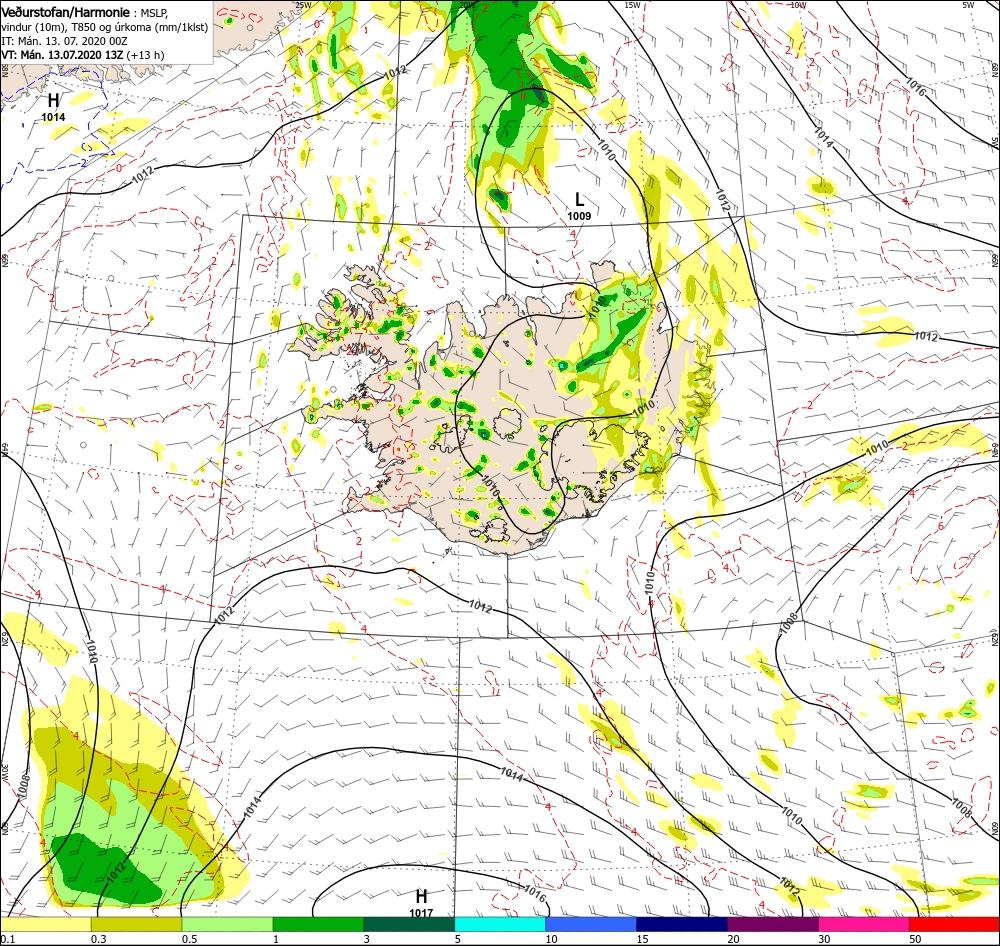This screenshot has width=1000, height=946.
Task: Choose the navy 15–20 legend swatch
Action: point(682,924)
